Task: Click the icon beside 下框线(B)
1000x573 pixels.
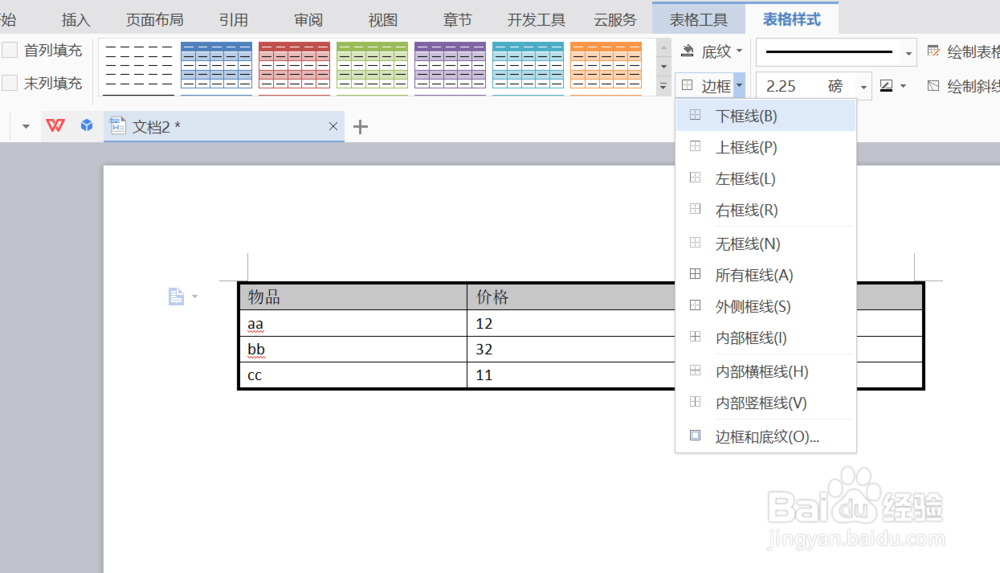Action: tap(695, 115)
